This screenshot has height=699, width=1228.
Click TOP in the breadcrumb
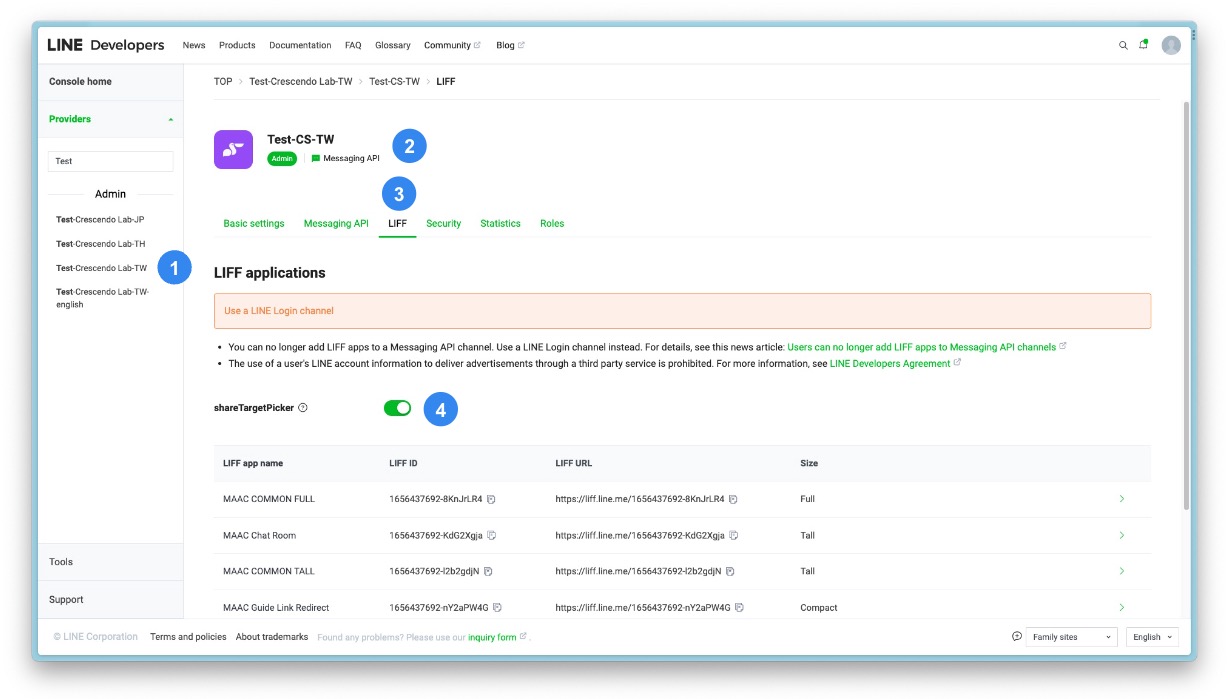(223, 82)
